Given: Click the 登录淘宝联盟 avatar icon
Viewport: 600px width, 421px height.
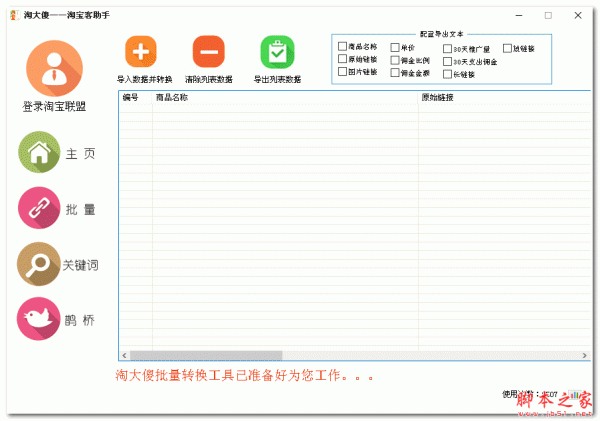Looking at the screenshot, I should pos(54,68).
